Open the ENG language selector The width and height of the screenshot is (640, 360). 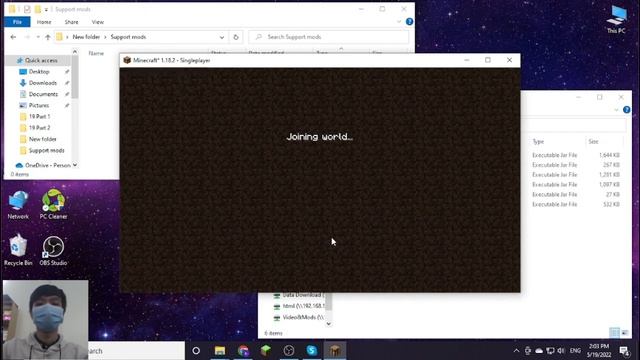click(575, 351)
